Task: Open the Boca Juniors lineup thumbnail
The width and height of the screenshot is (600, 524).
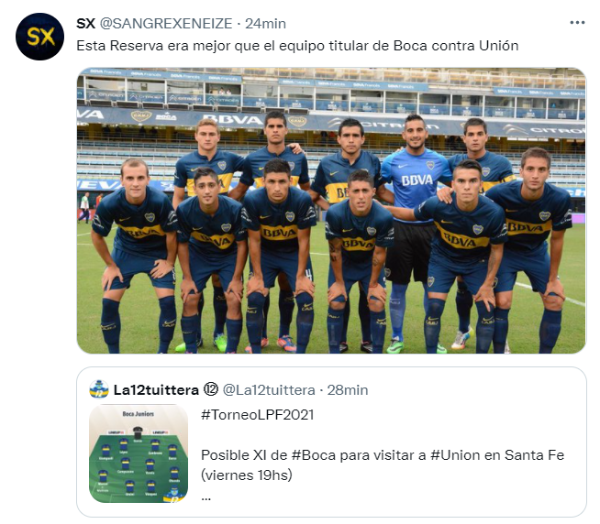Action: coord(139,454)
